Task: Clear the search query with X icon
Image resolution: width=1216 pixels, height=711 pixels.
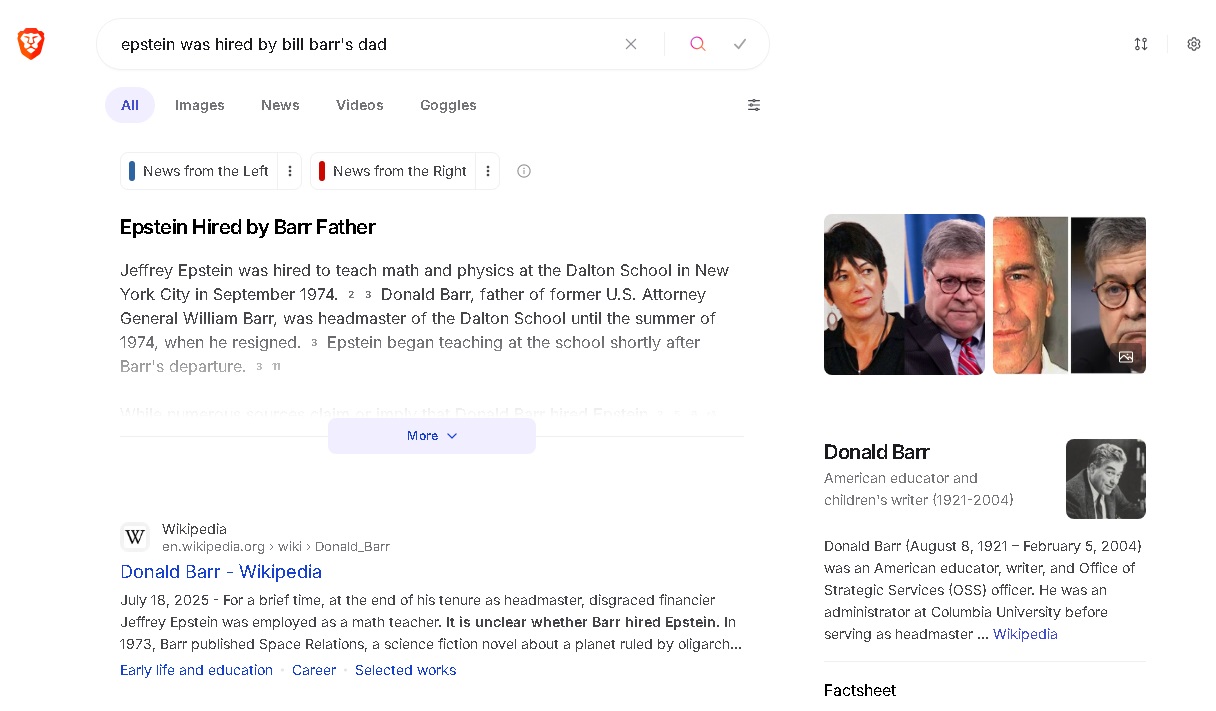Action: (631, 44)
